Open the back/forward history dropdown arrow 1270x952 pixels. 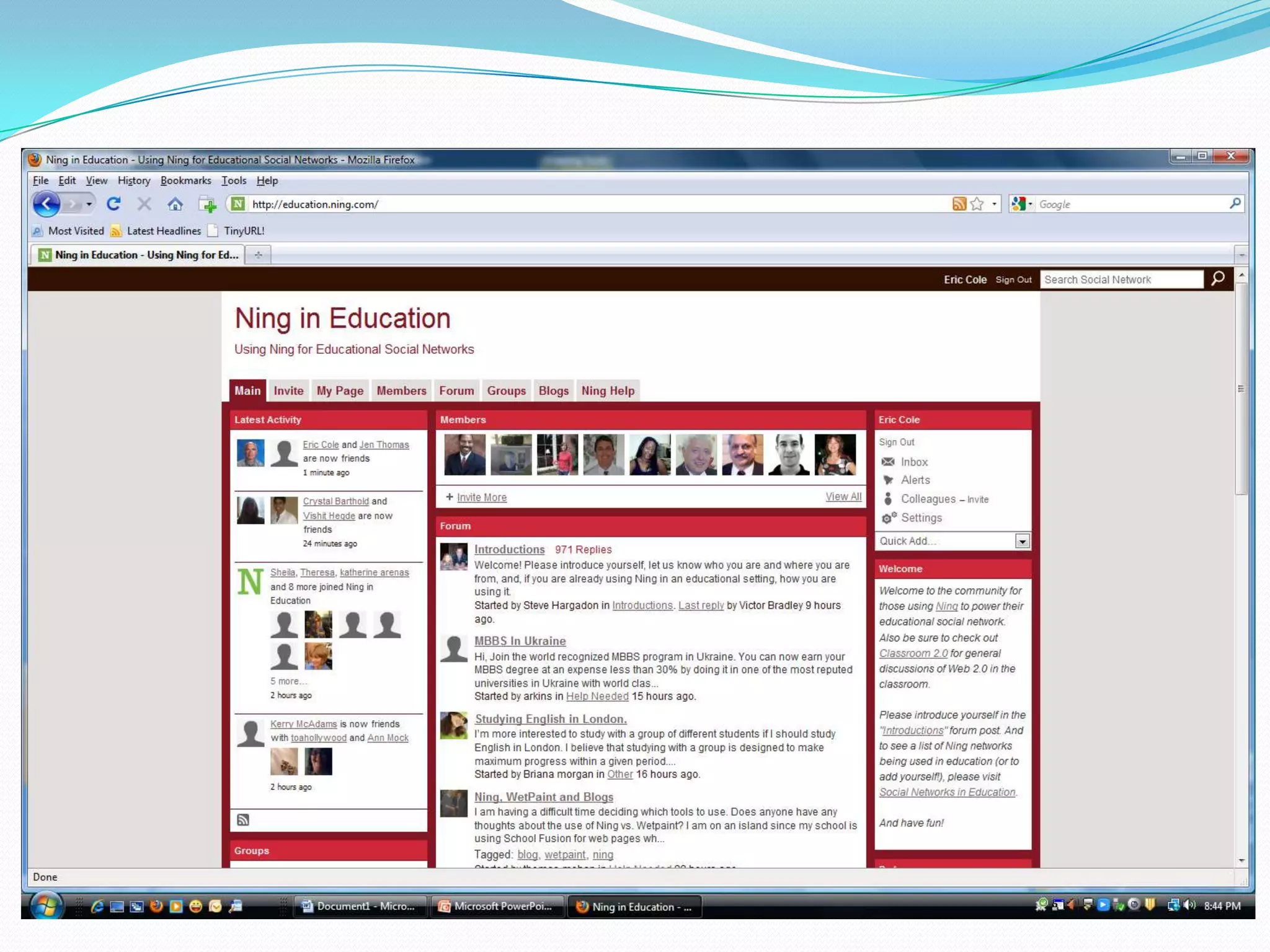[x=89, y=204]
